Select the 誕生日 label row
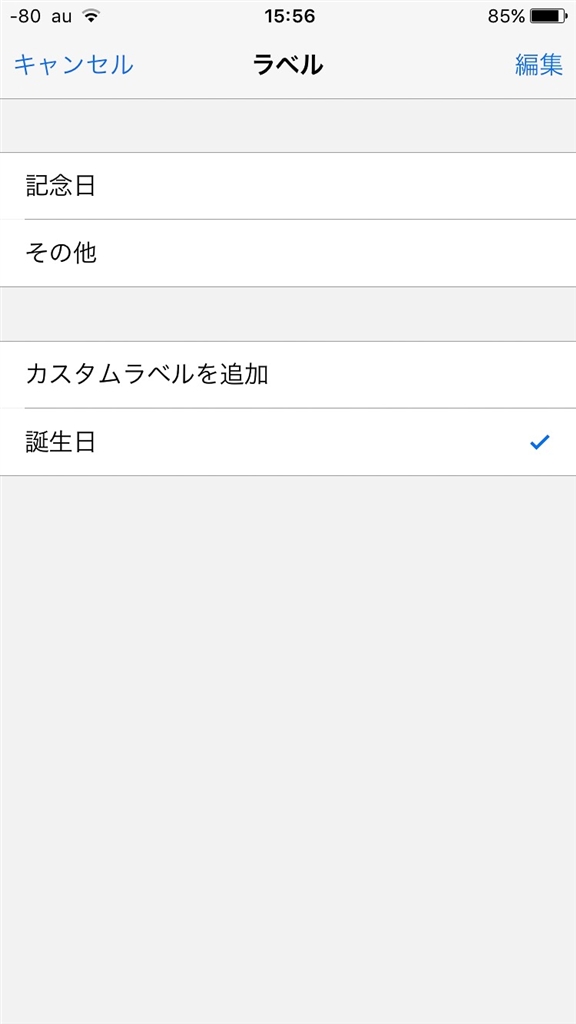Screen dimensions: 576x1024 point(288,442)
